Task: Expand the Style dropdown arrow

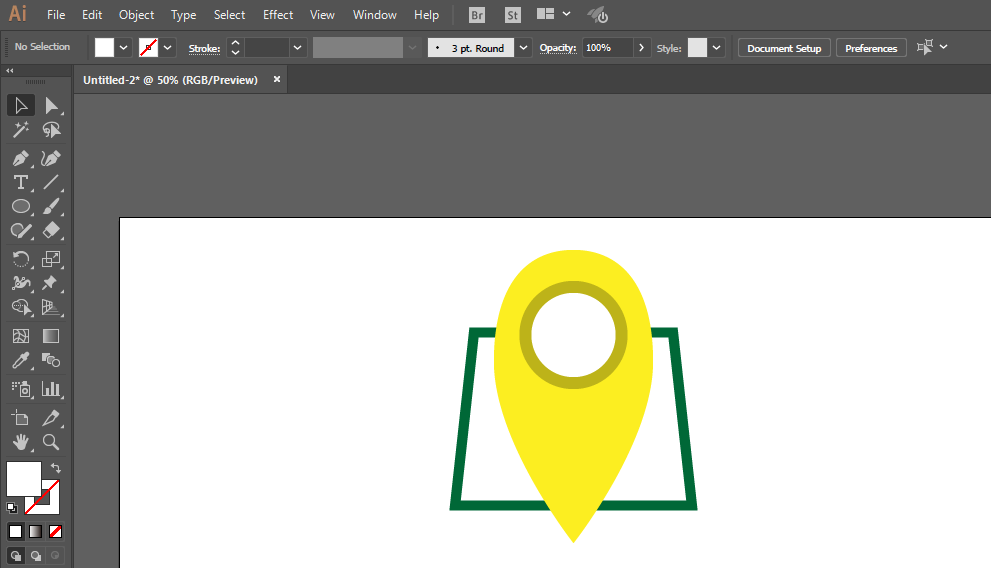Action: tap(716, 48)
